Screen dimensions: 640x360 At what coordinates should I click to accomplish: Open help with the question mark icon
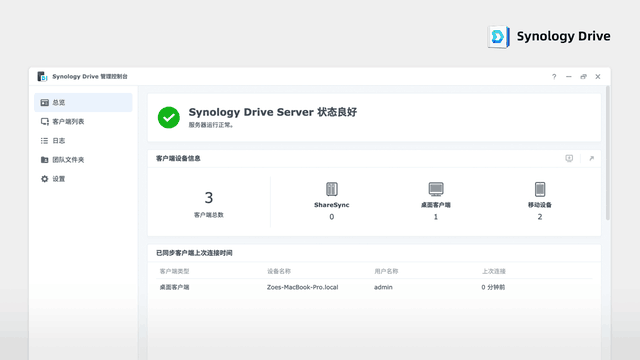pyautogui.click(x=554, y=77)
